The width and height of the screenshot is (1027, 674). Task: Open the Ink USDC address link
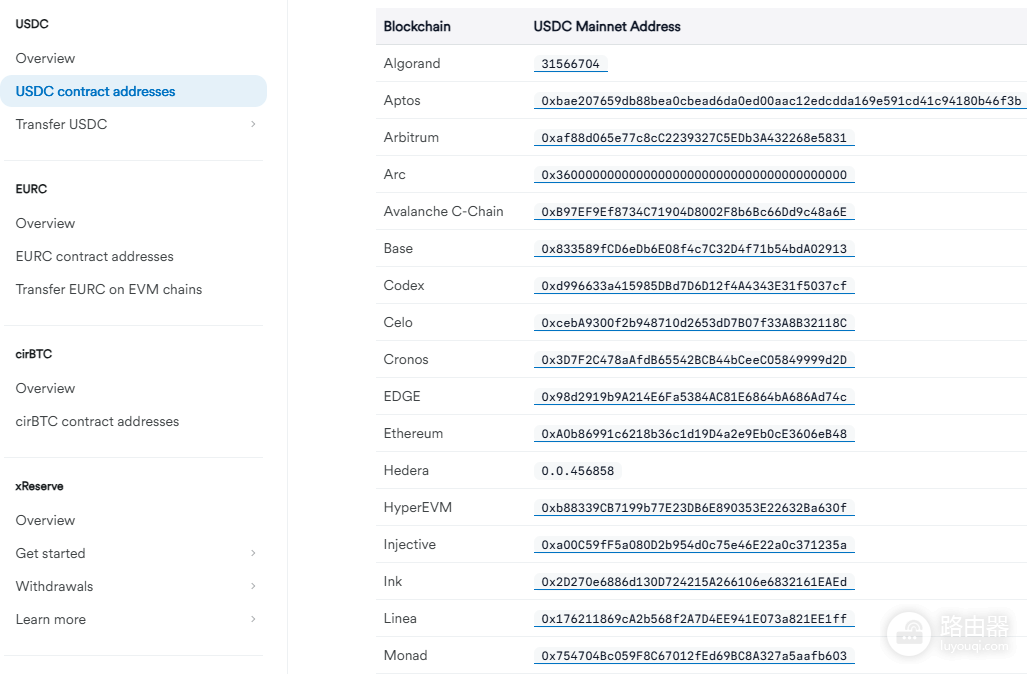(x=694, y=582)
